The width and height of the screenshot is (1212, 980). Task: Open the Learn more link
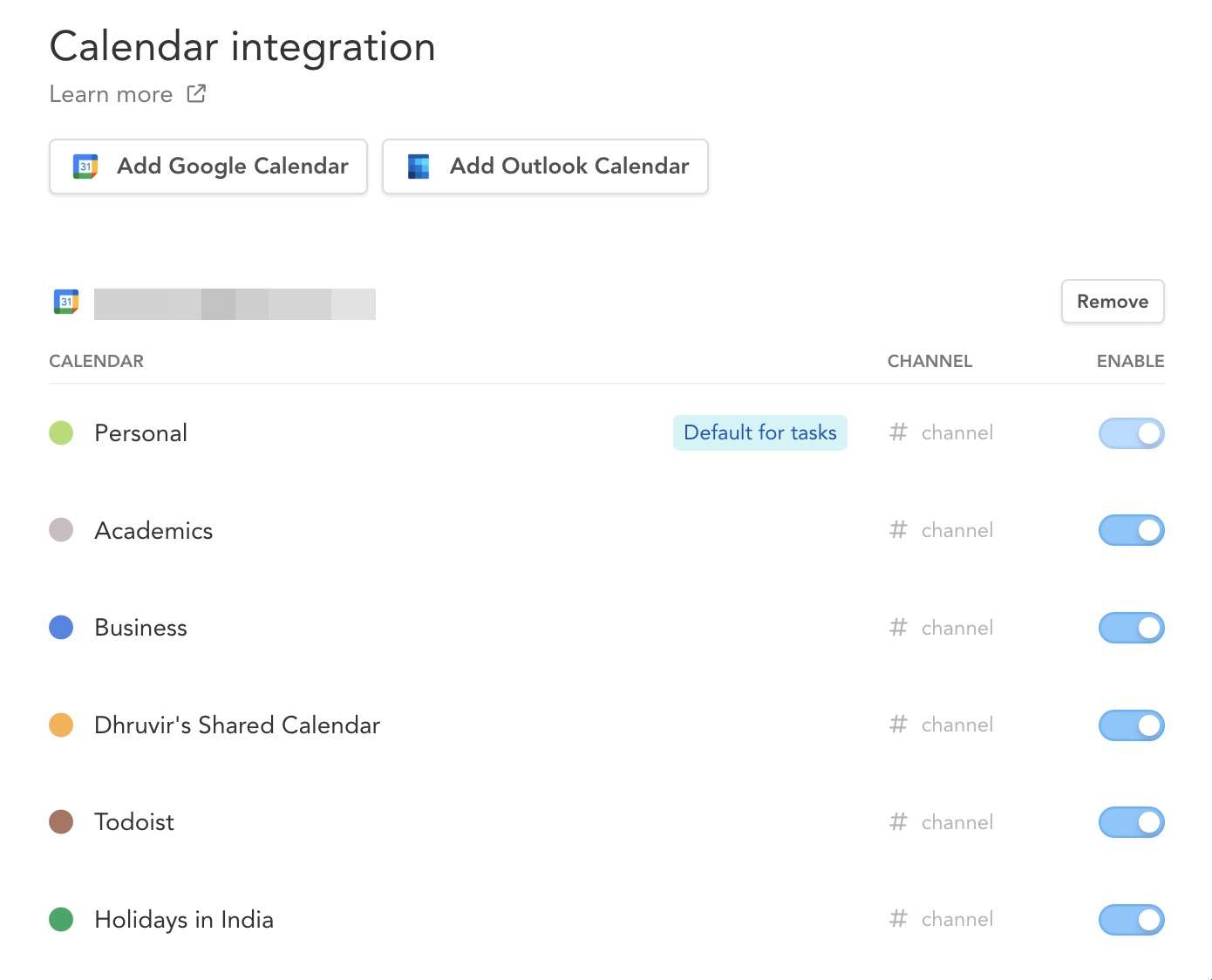tap(112, 94)
